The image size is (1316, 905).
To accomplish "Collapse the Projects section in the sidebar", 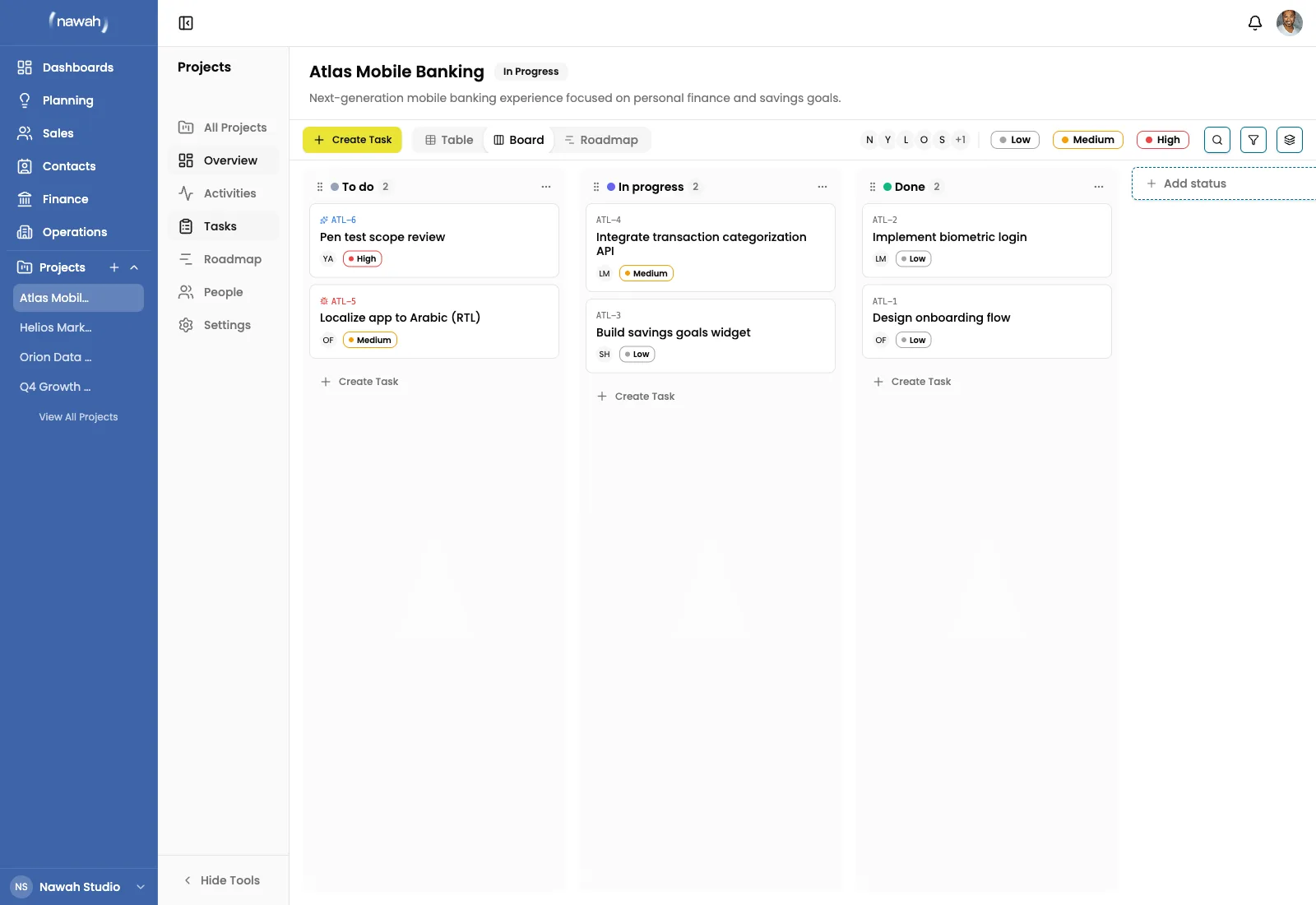I will 134,267.
